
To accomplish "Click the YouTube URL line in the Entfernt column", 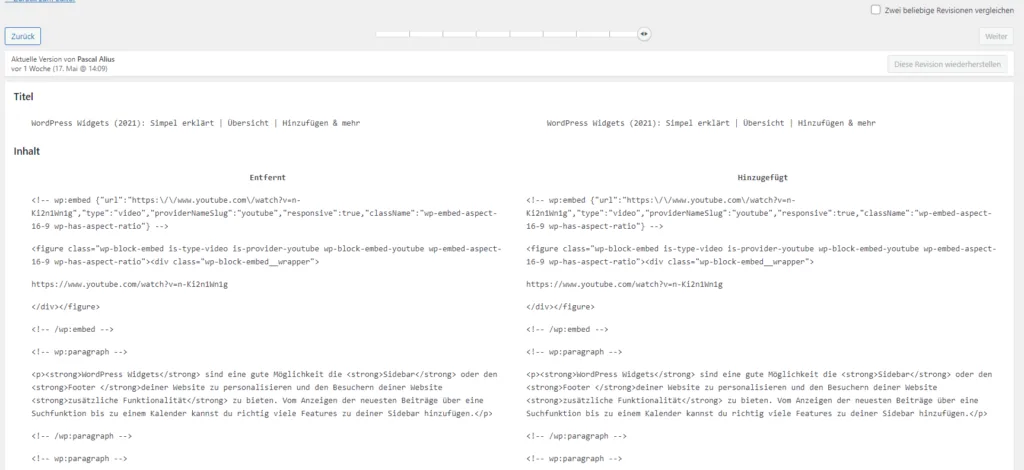I will click(x=129, y=284).
